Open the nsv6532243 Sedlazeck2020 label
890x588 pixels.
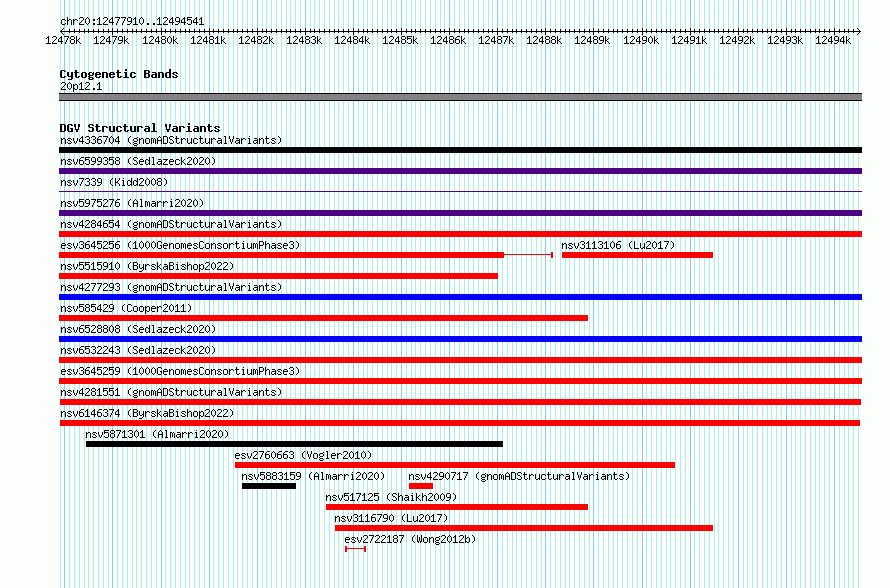pos(138,350)
